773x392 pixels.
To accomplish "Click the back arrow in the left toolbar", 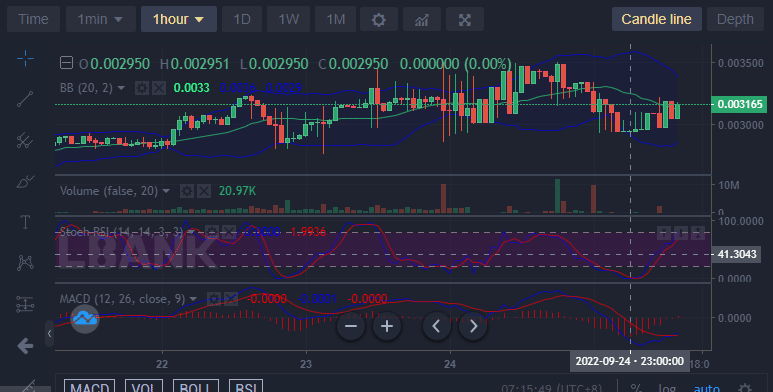I will [25, 346].
